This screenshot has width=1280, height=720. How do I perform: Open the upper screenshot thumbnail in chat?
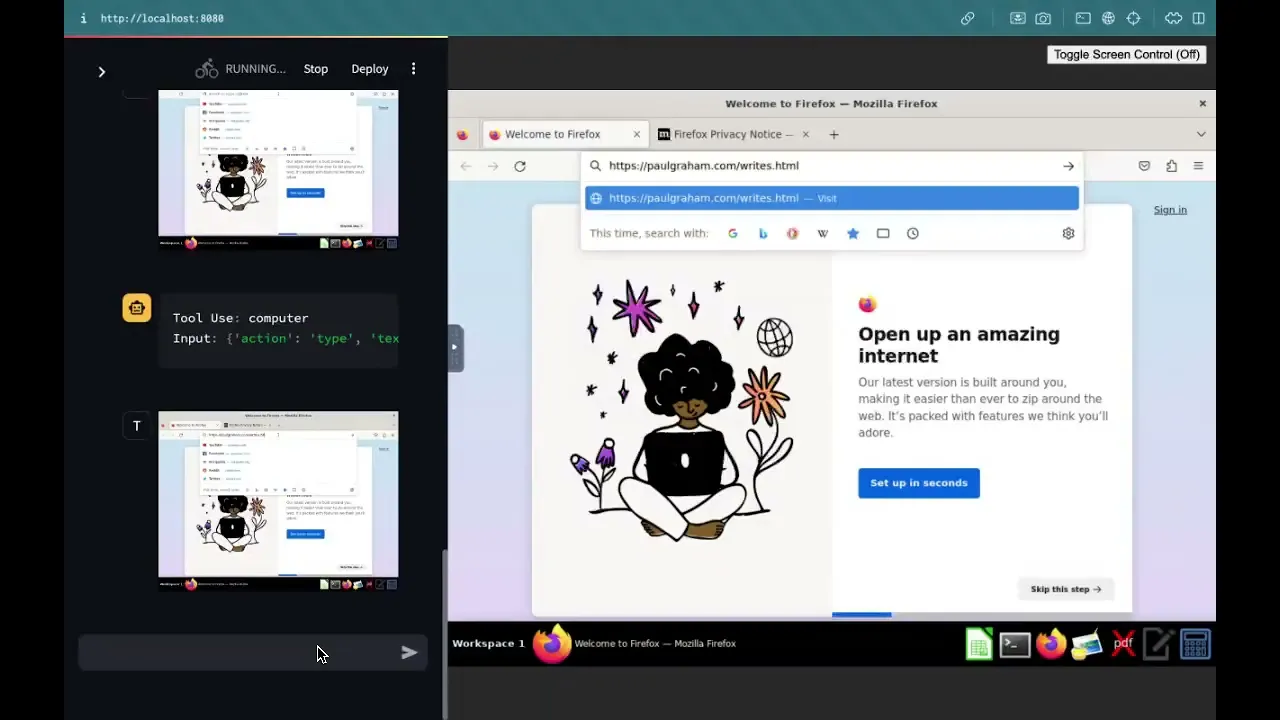tap(278, 169)
